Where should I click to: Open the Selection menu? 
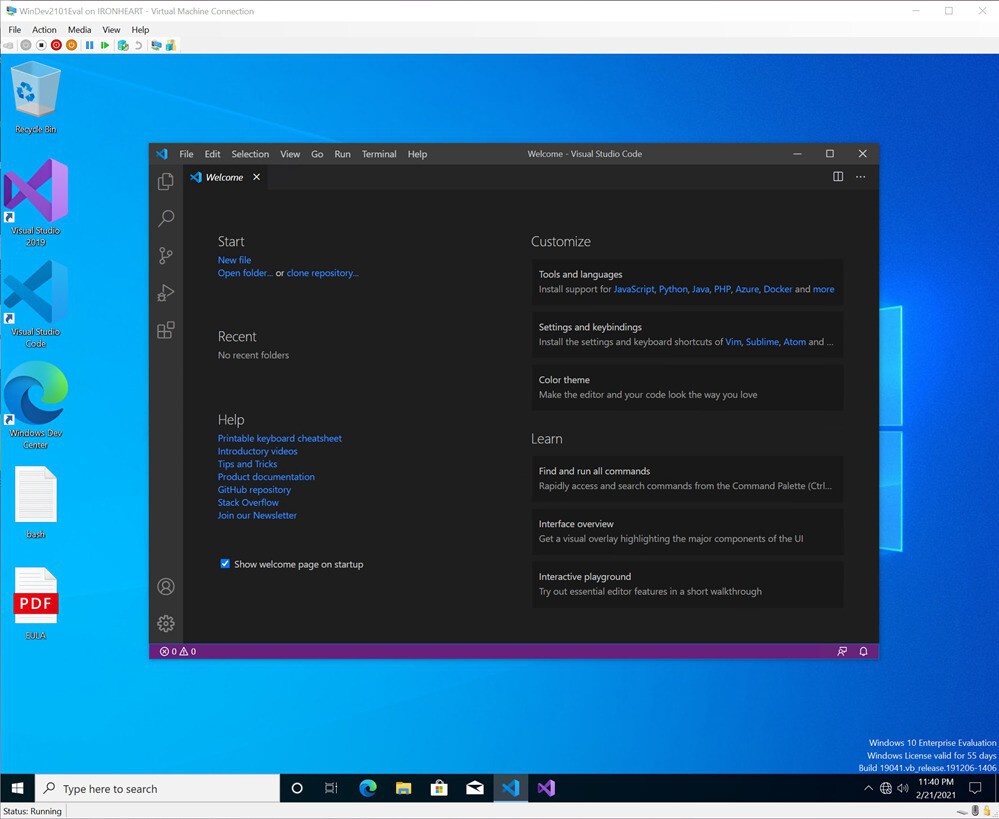tap(250, 154)
